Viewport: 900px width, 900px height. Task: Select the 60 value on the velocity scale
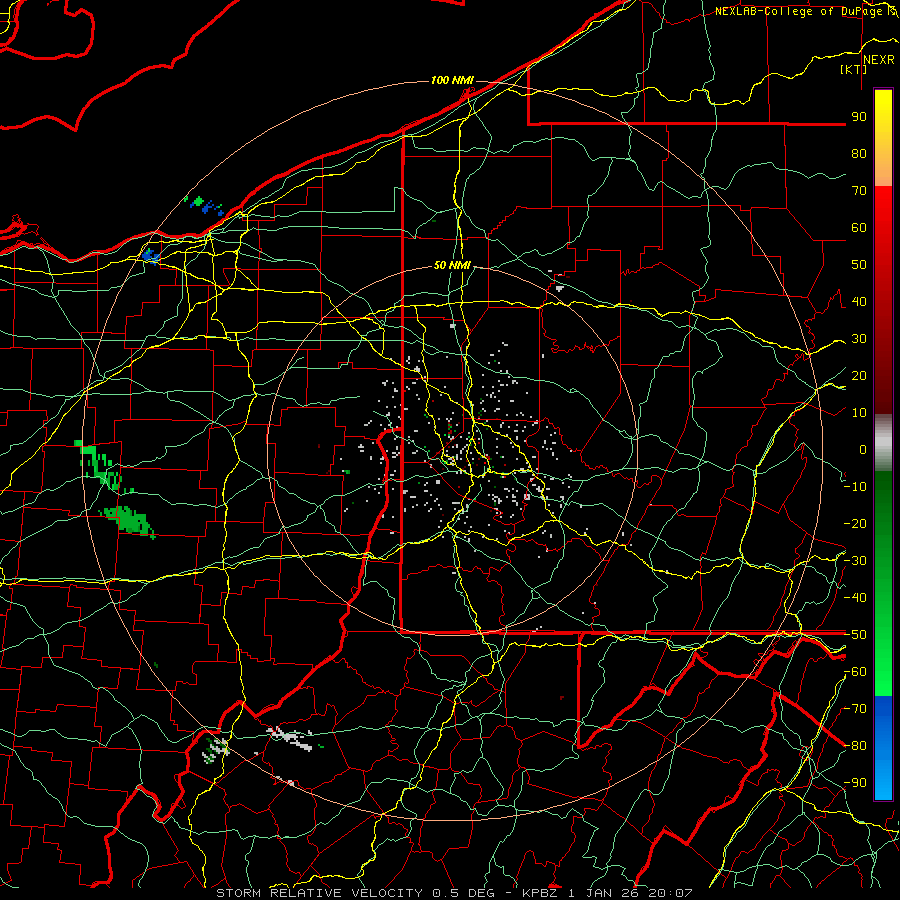click(x=859, y=227)
